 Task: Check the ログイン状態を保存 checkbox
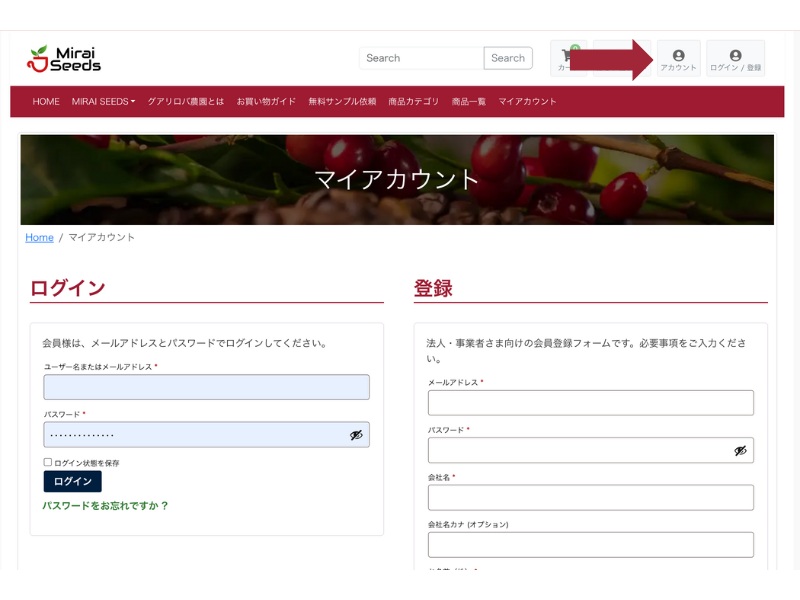tap(48, 462)
